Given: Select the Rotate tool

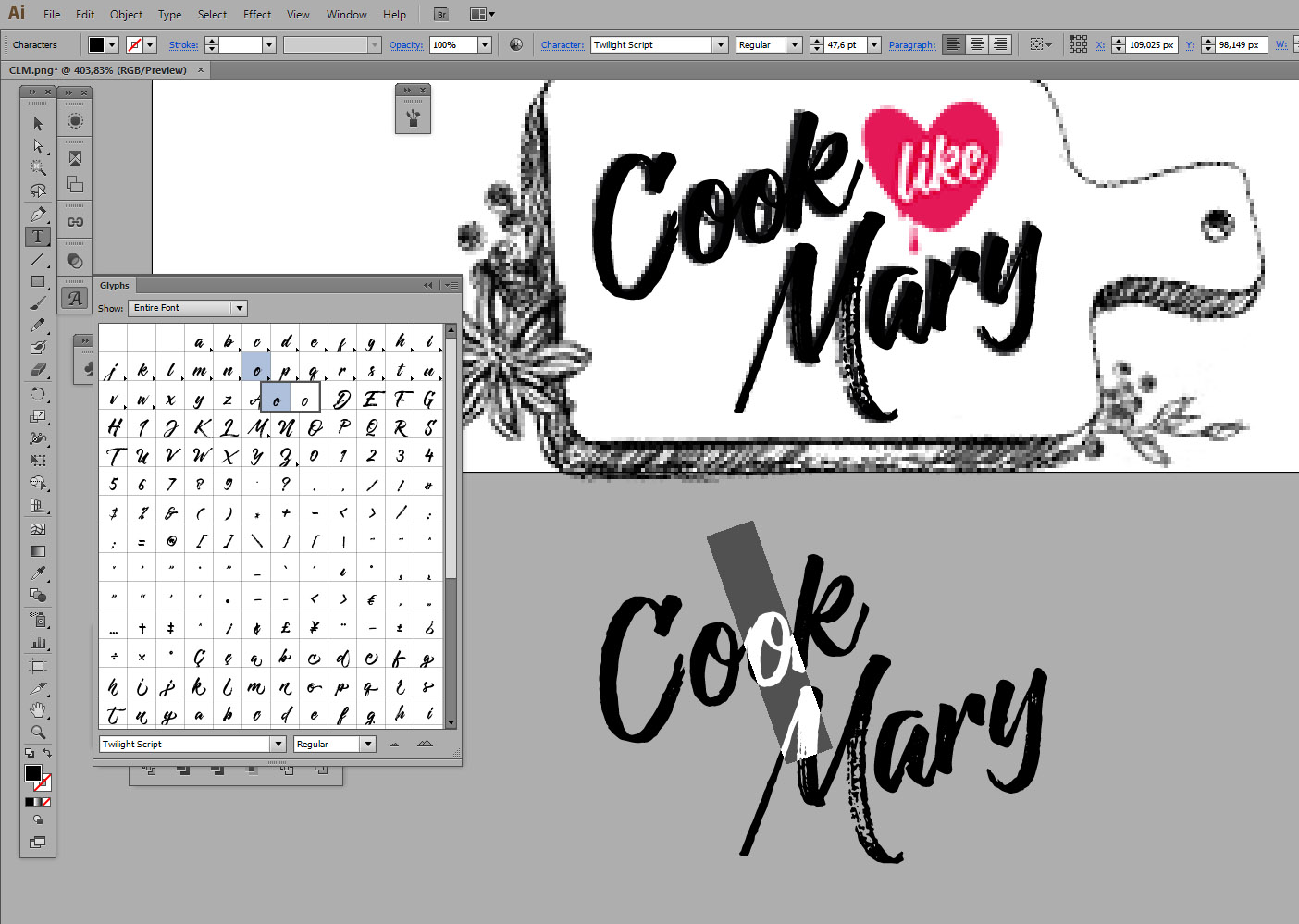Looking at the screenshot, I should click(x=38, y=394).
